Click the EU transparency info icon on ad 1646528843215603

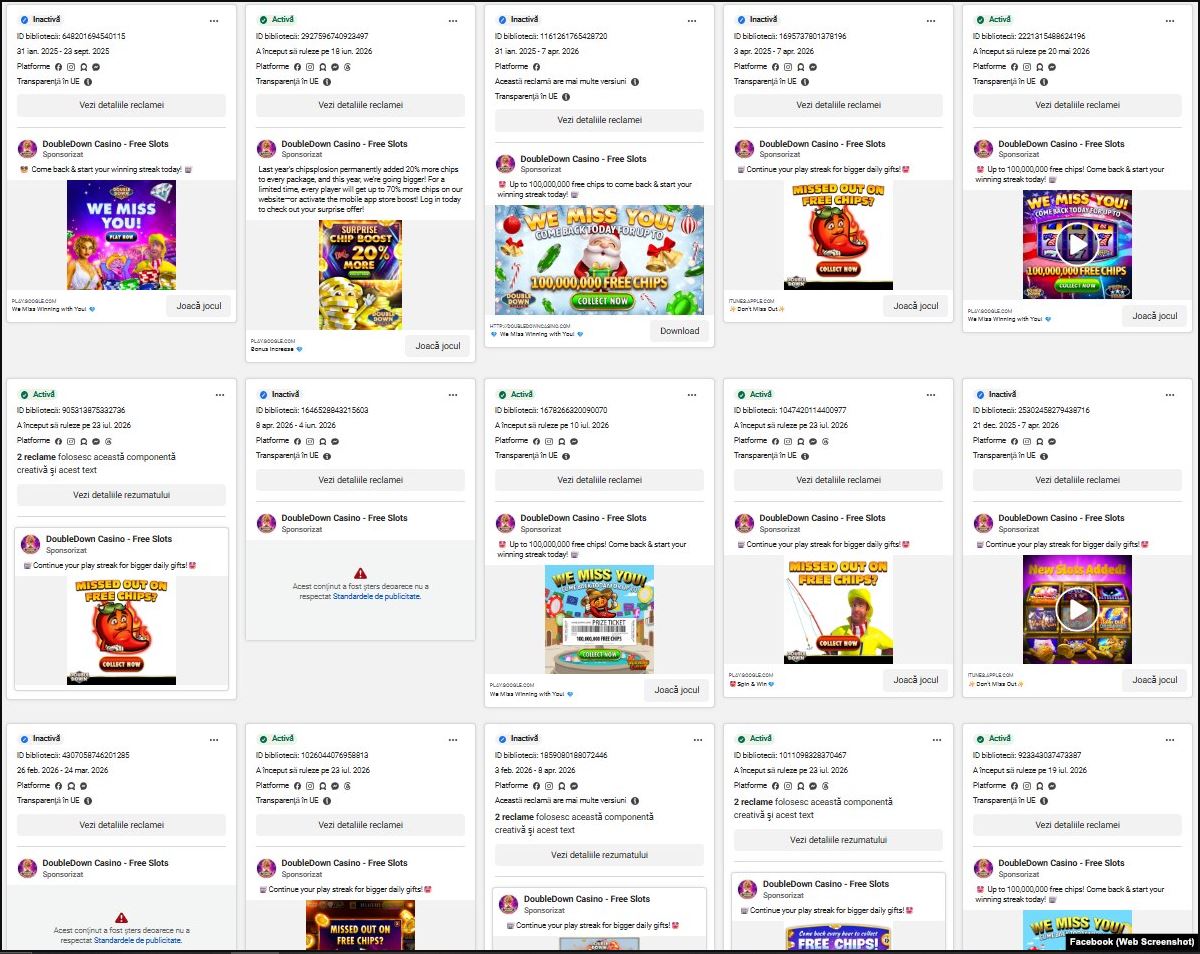tap(327, 456)
